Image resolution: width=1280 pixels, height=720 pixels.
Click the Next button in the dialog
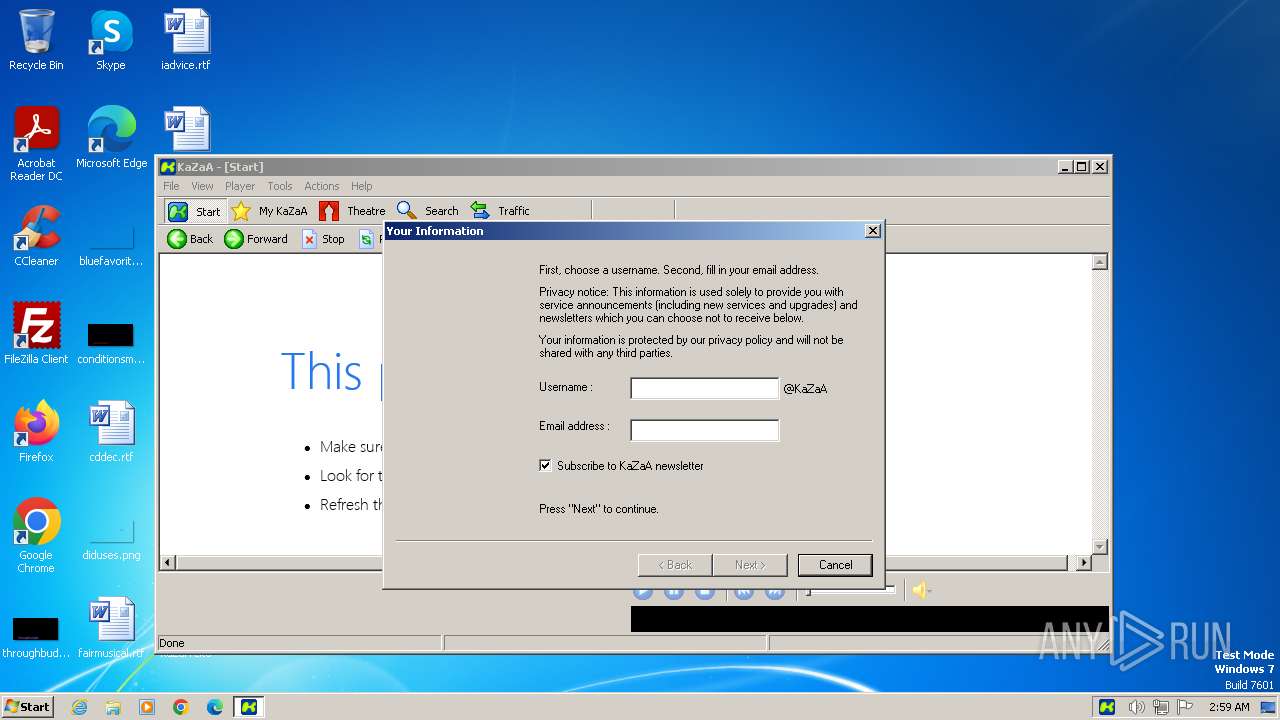[x=750, y=565]
